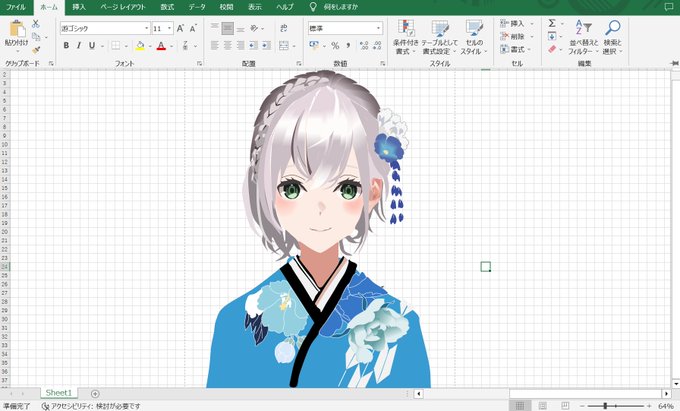Viewport: 680px width, 411px height.
Task: Apply comma style
Action: [348, 45]
